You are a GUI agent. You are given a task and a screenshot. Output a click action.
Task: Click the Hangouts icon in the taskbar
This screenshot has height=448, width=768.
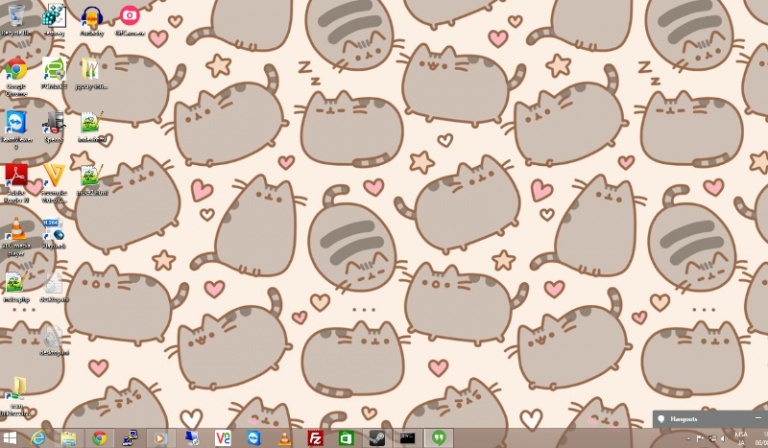point(437,438)
